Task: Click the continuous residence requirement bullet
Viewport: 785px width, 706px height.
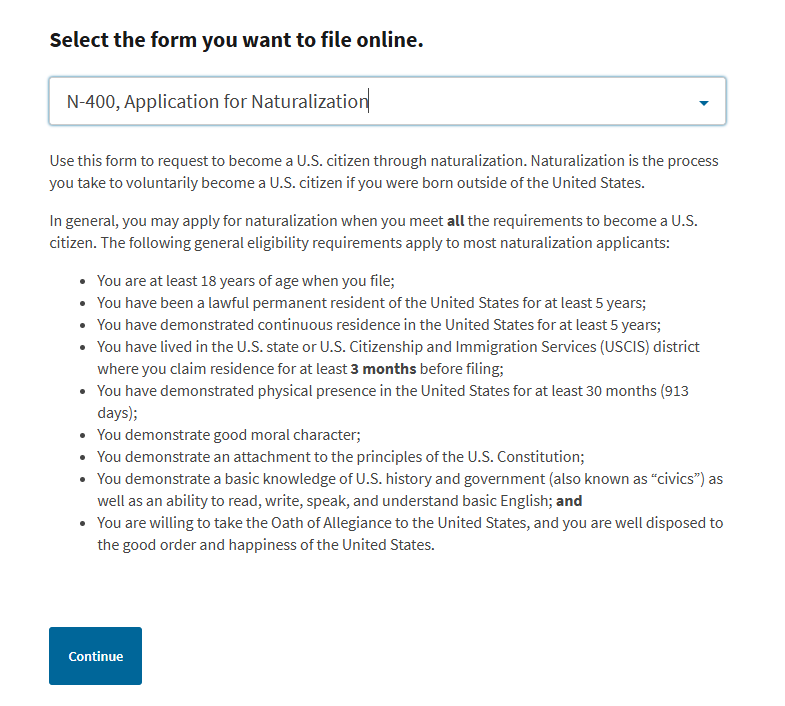Action: click(x=378, y=325)
